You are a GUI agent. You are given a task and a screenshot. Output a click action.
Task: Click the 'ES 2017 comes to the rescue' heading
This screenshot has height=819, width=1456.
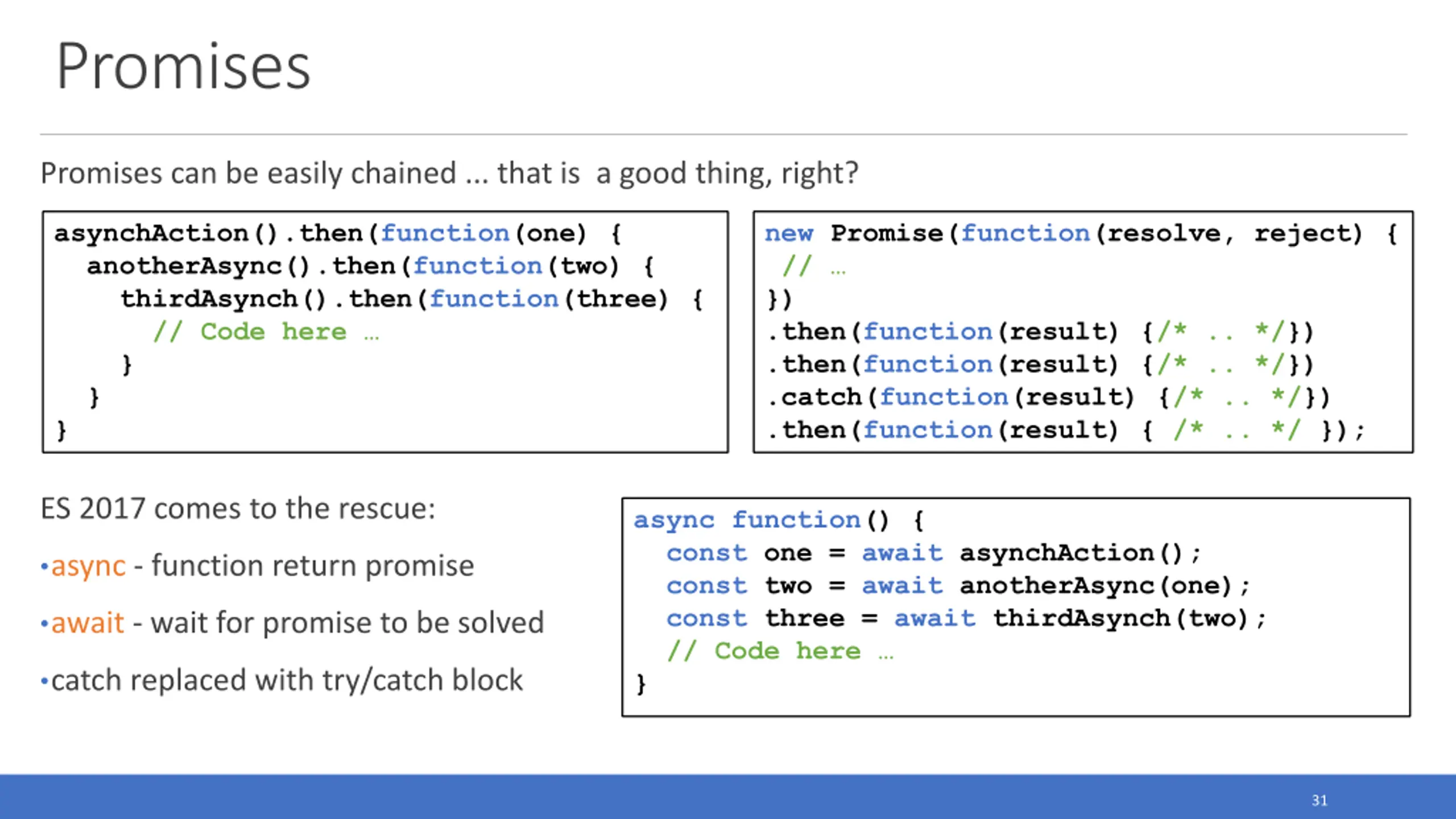coord(238,508)
